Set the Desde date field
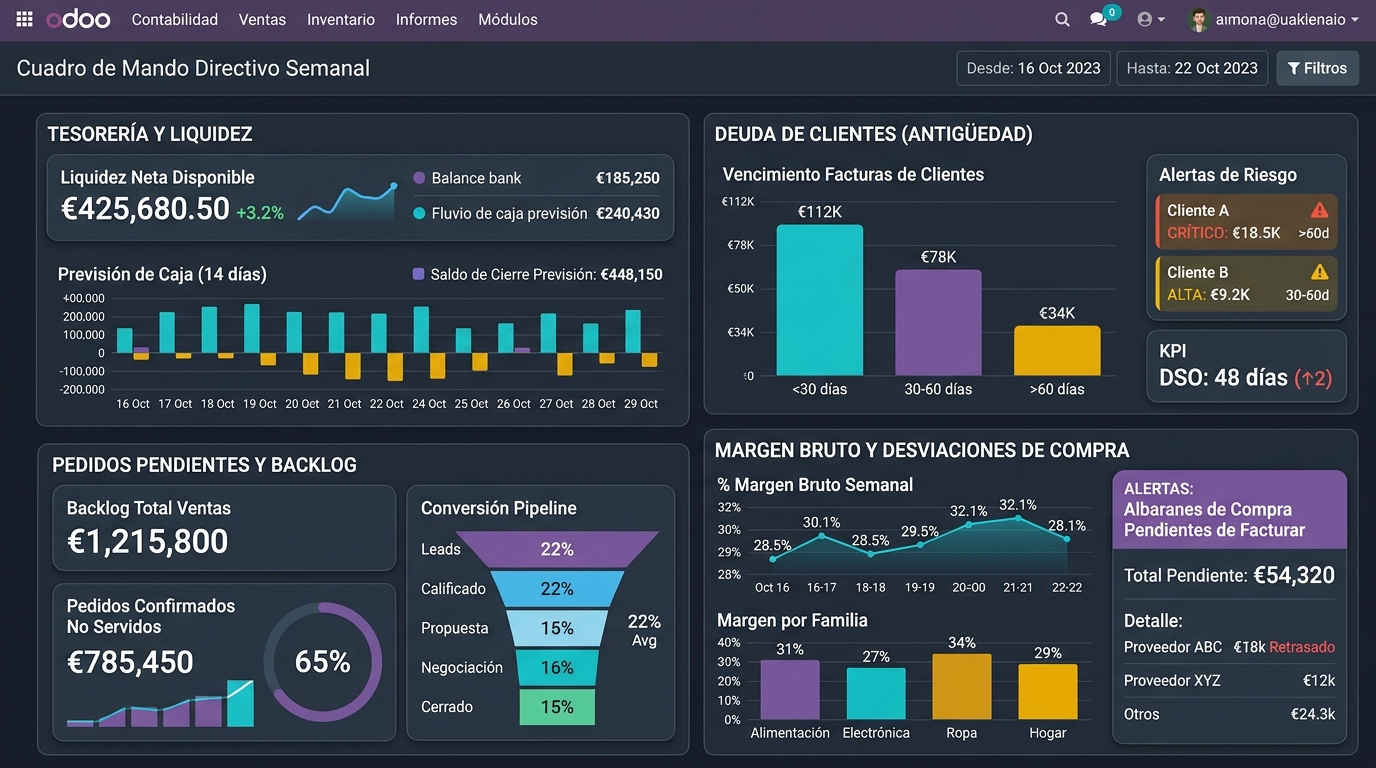The height and width of the screenshot is (768, 1376). pyautogui.click(x=1033, y=68)
